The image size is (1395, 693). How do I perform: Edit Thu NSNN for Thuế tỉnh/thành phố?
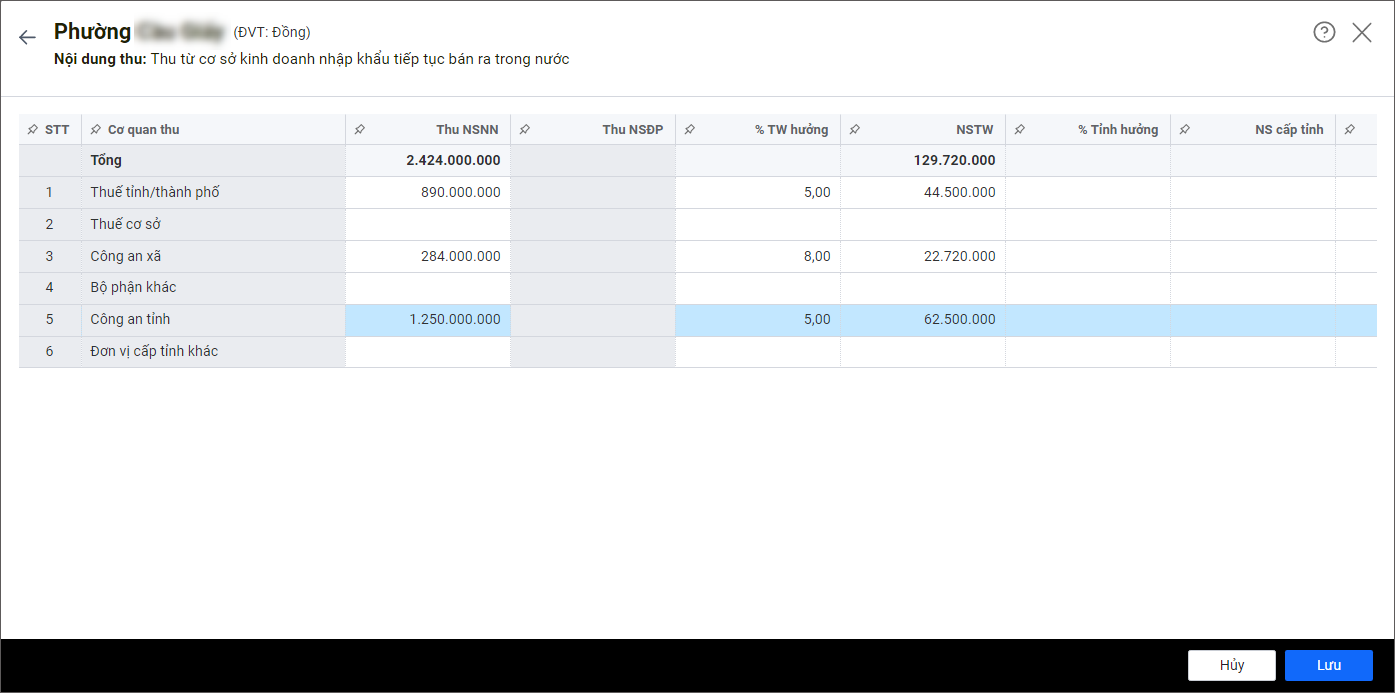coord(428,192)
